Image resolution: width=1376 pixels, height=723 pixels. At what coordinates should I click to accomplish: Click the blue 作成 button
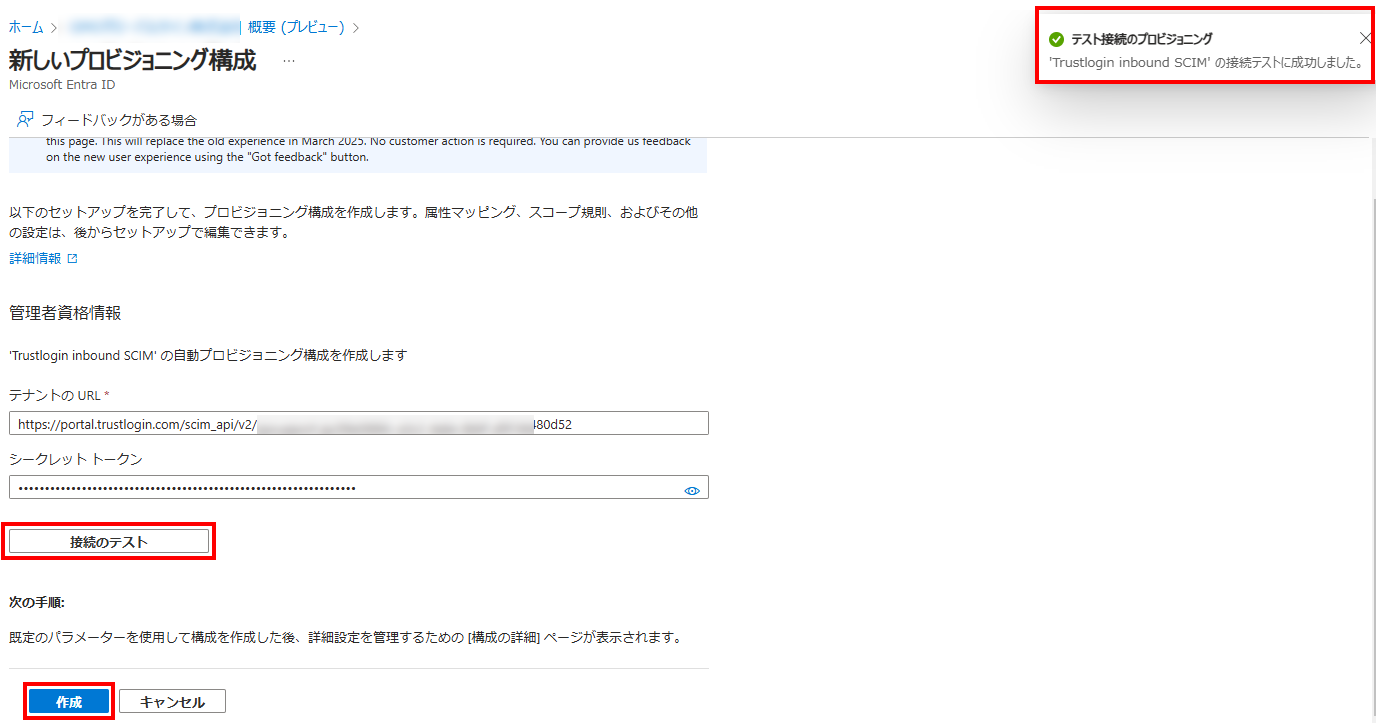69,702
